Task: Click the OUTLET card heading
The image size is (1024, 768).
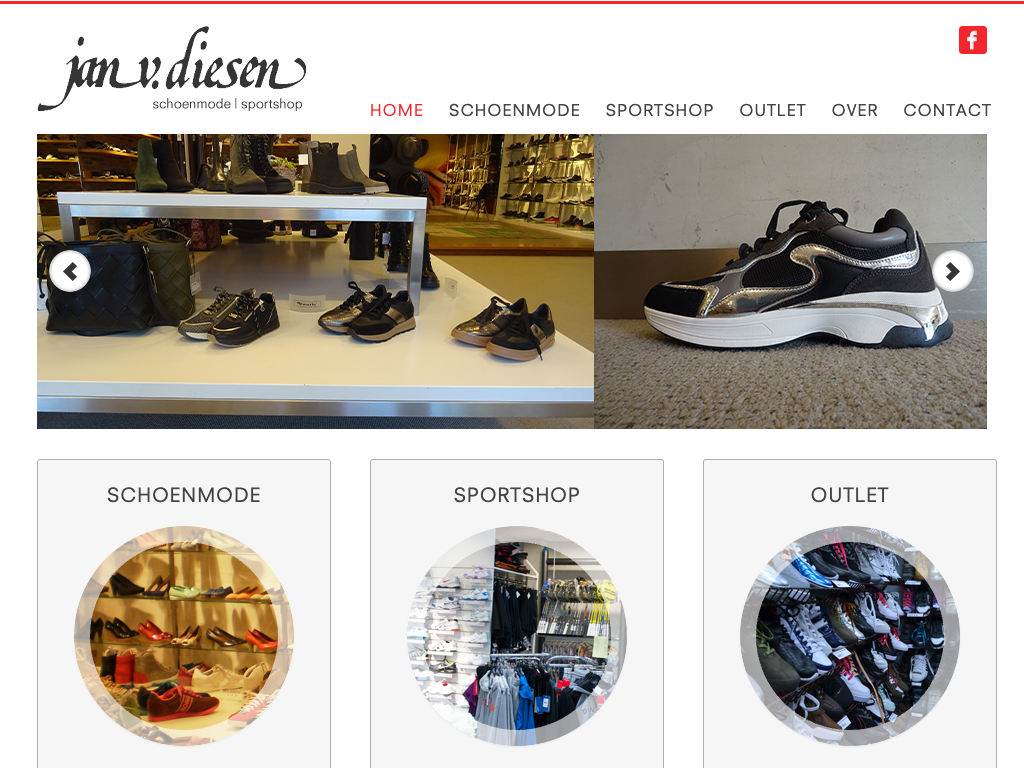Action: [x=850, y=495]
